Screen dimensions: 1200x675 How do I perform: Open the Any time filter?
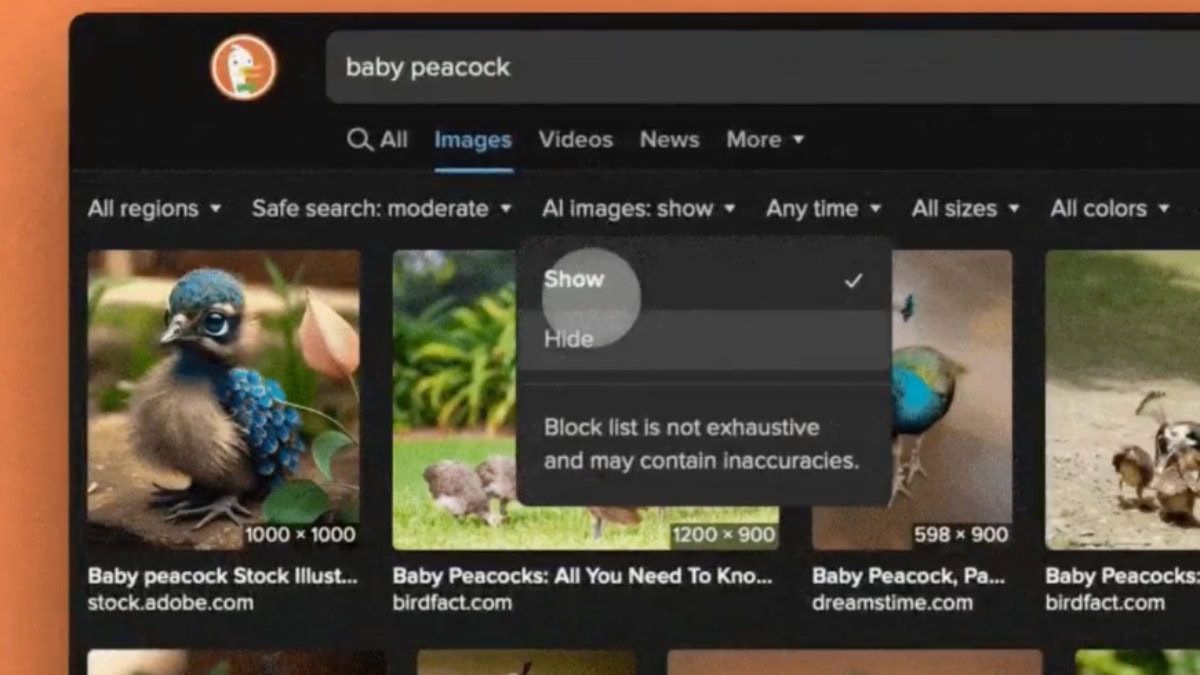click(x=824, y=209)
